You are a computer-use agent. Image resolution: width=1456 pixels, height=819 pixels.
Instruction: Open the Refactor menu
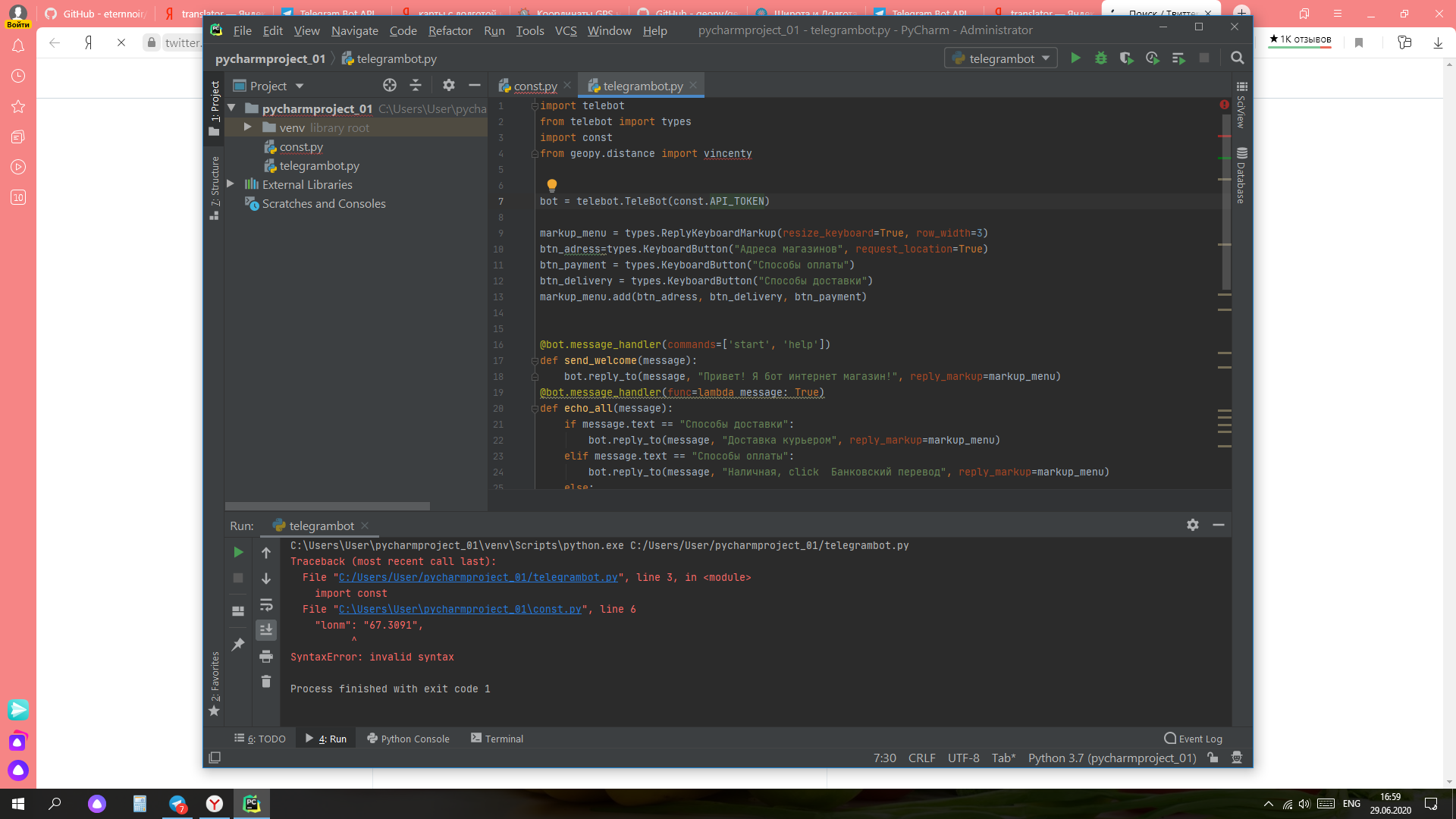coord(450,30)
